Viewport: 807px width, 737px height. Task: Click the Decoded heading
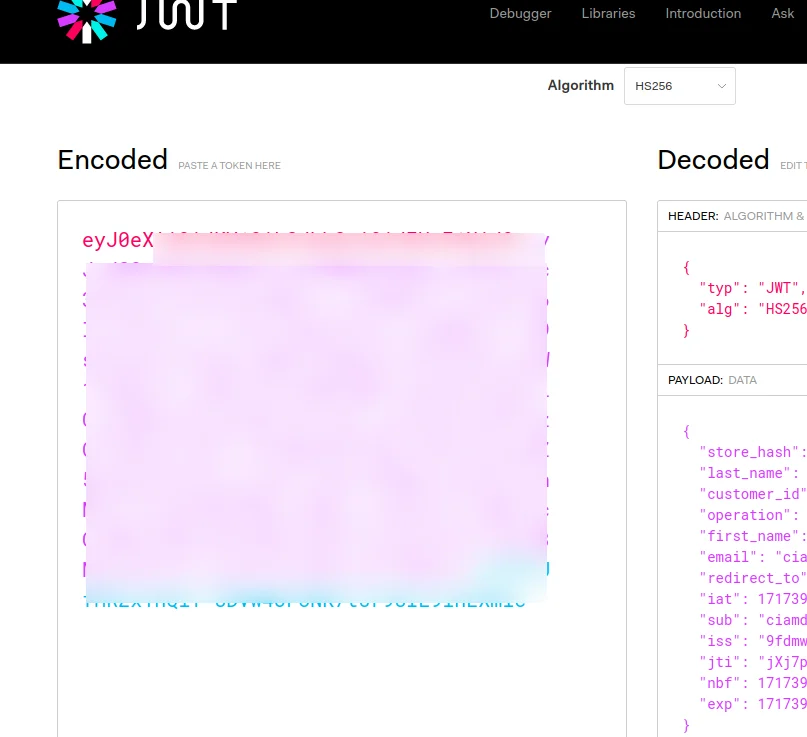(x=713, y=160)
